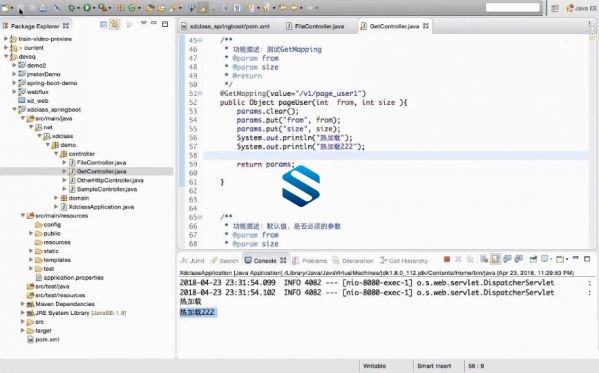
Task: Click the Writable status bar field
Action: click(374, 366)
